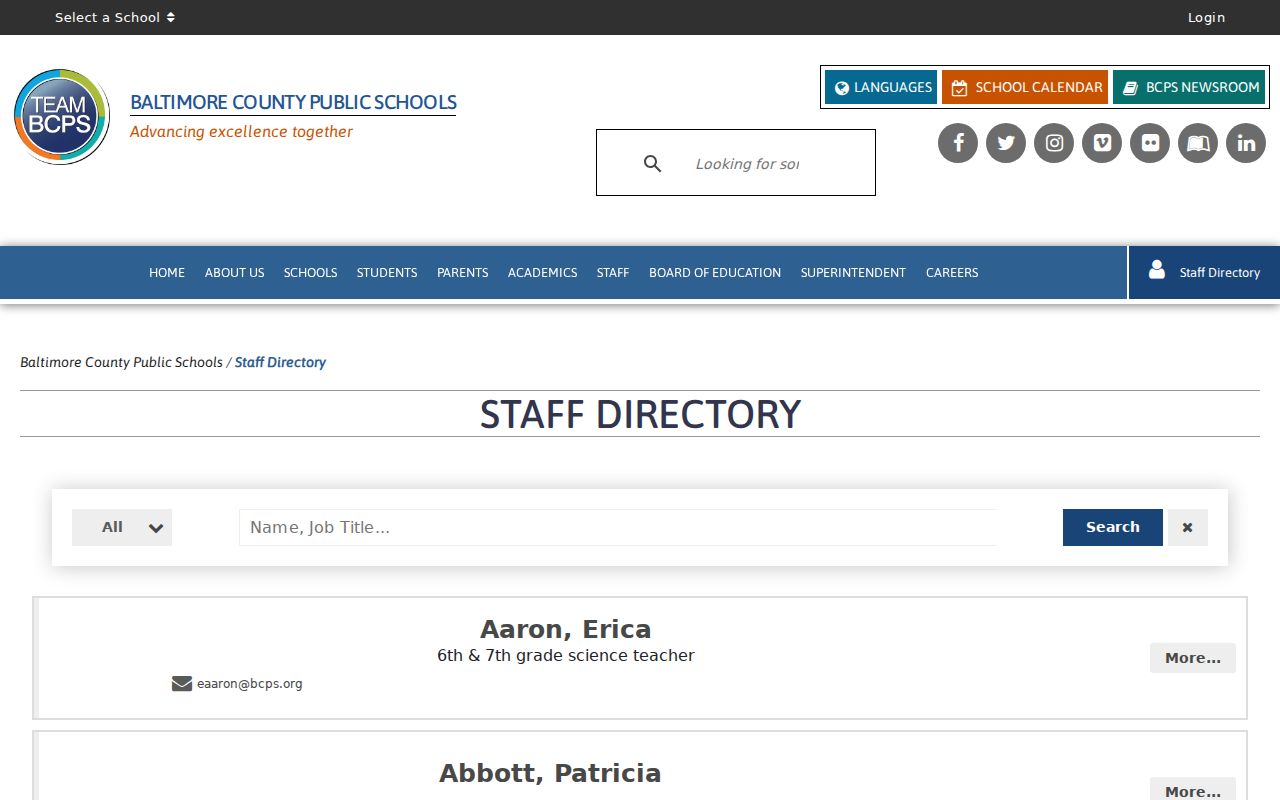Viewport: 1280px width, 800px height.
Task: Open the About Us menu
Action: [x=235, y=272]
